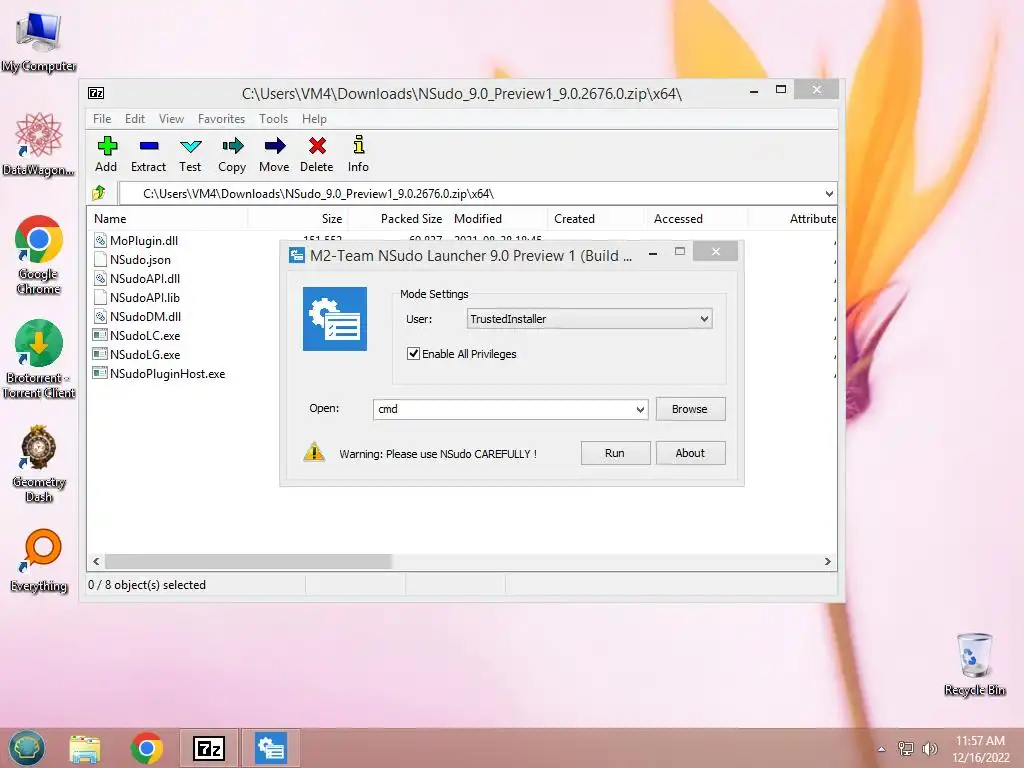Viewport: 1024px width, 768px height.
Task: Expand the 7-Zip address bar dropdown
Action: pyautogui.click(x=829, y=193)
